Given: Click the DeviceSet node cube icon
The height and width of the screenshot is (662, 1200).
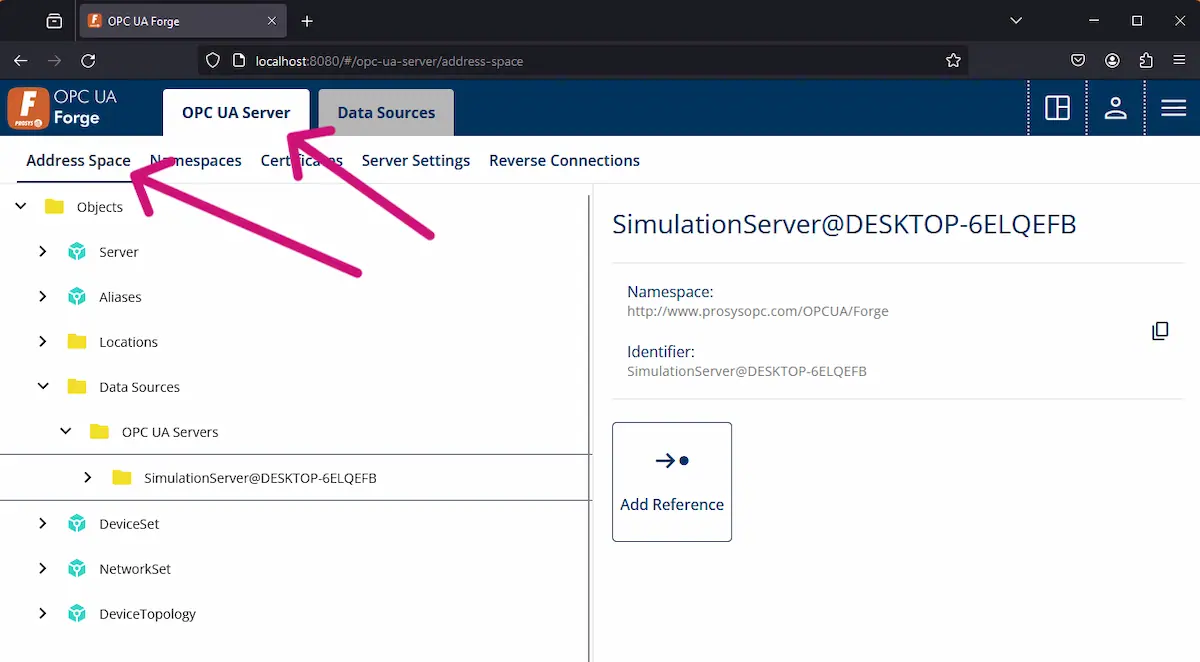Looking at the screenshot, I should (77, 524).
